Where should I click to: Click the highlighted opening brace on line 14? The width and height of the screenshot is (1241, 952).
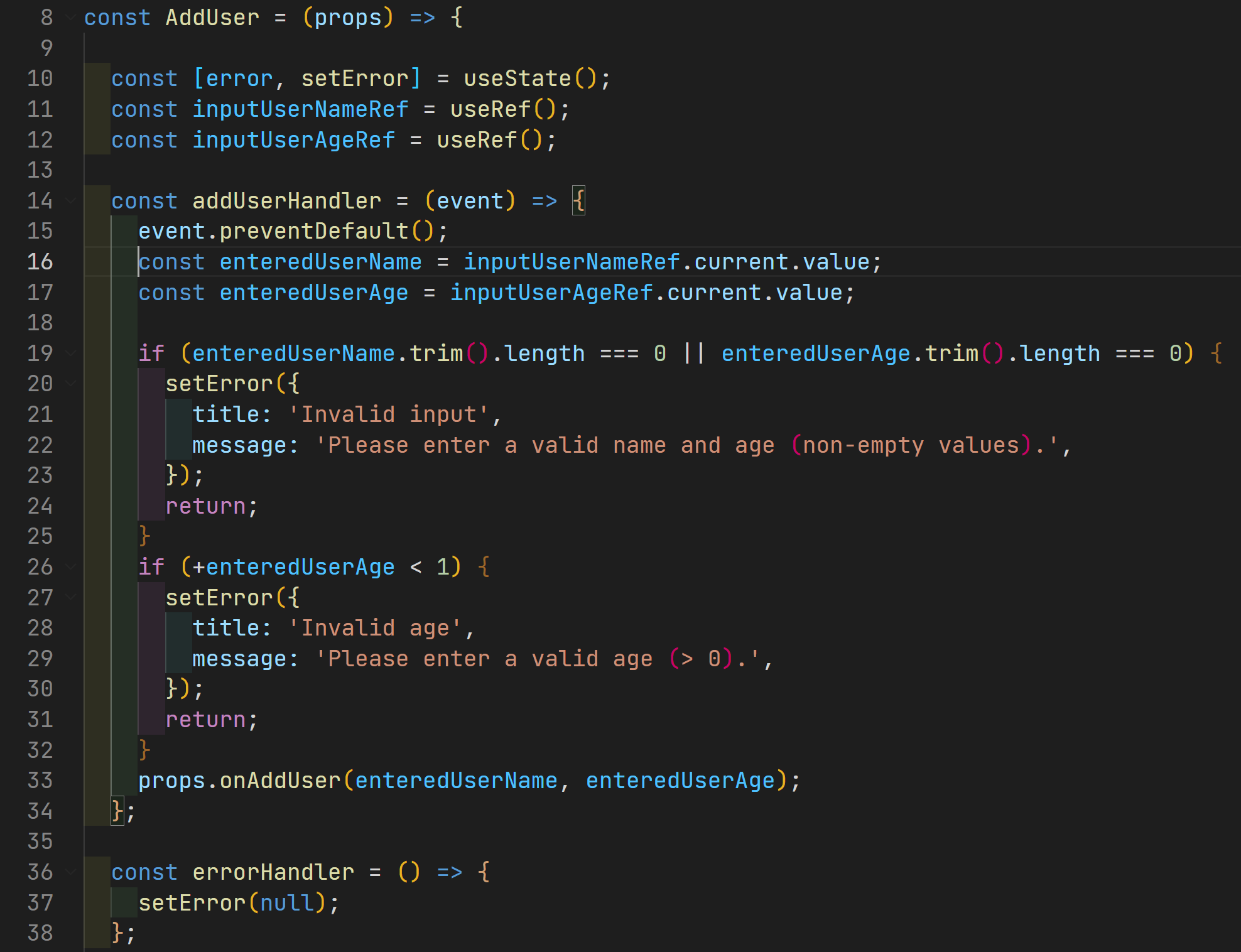[578, 201]
